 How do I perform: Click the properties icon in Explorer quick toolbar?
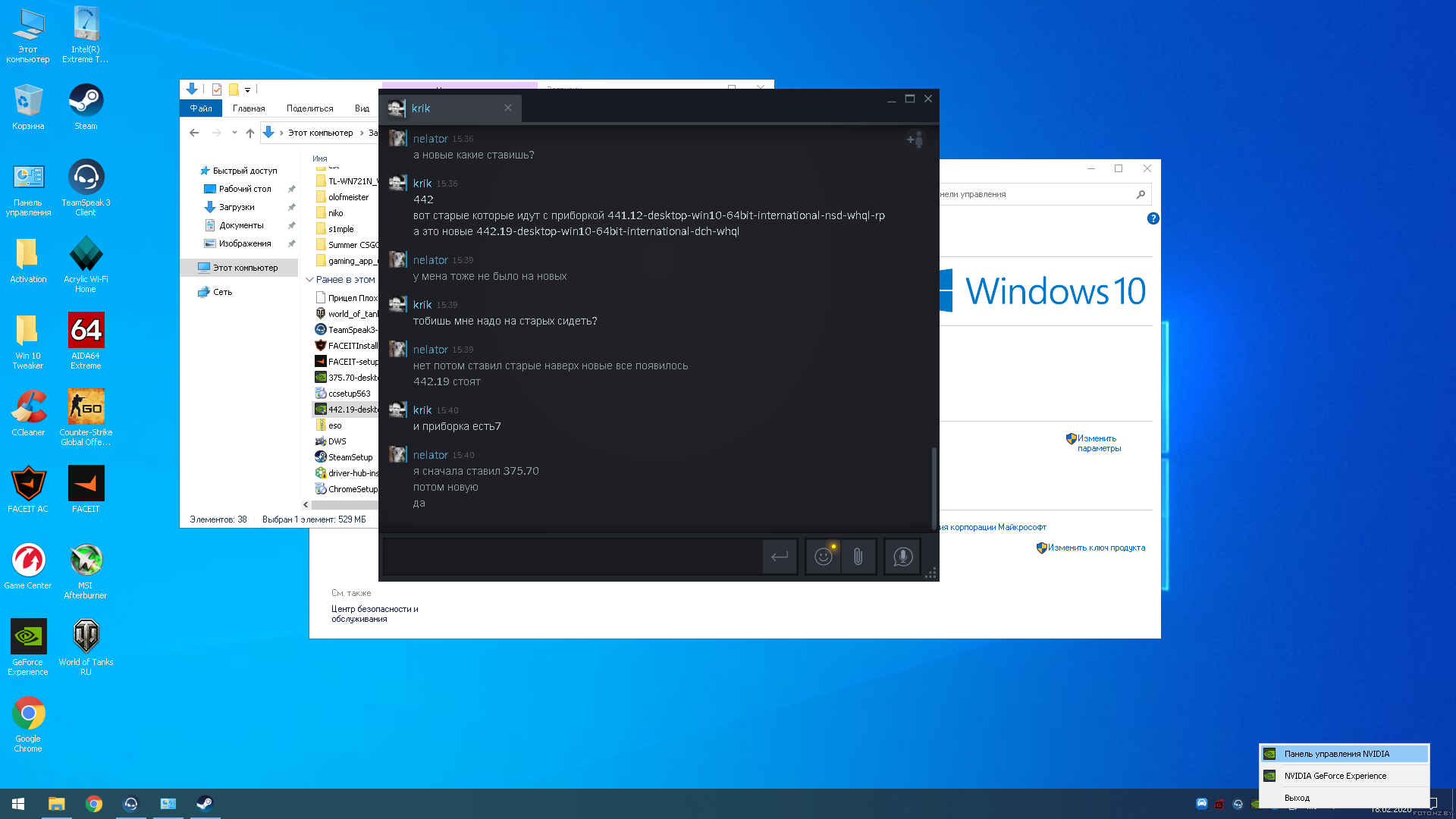click(x=217, y=89)
